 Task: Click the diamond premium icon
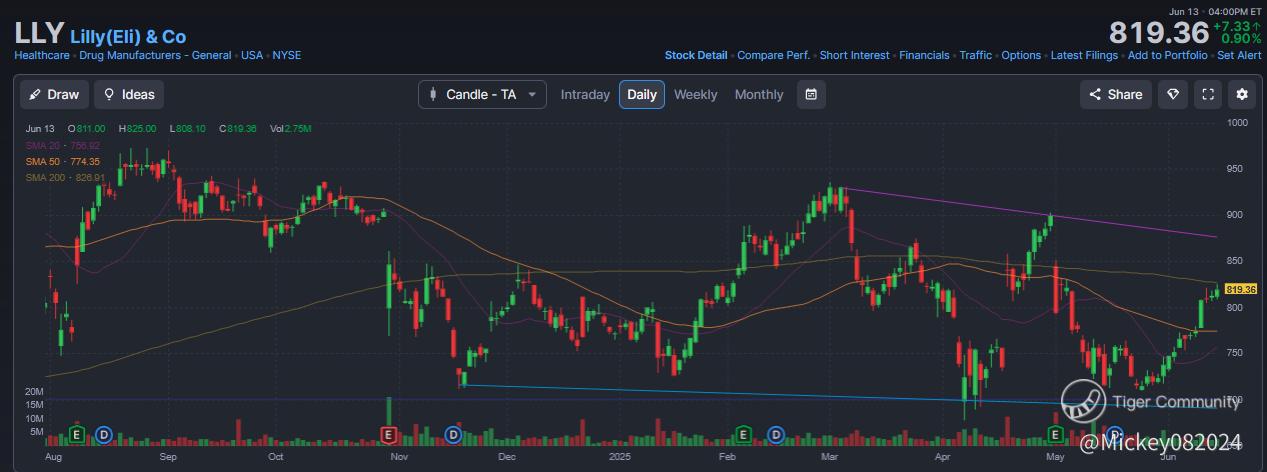click(x=1174, y=94)
